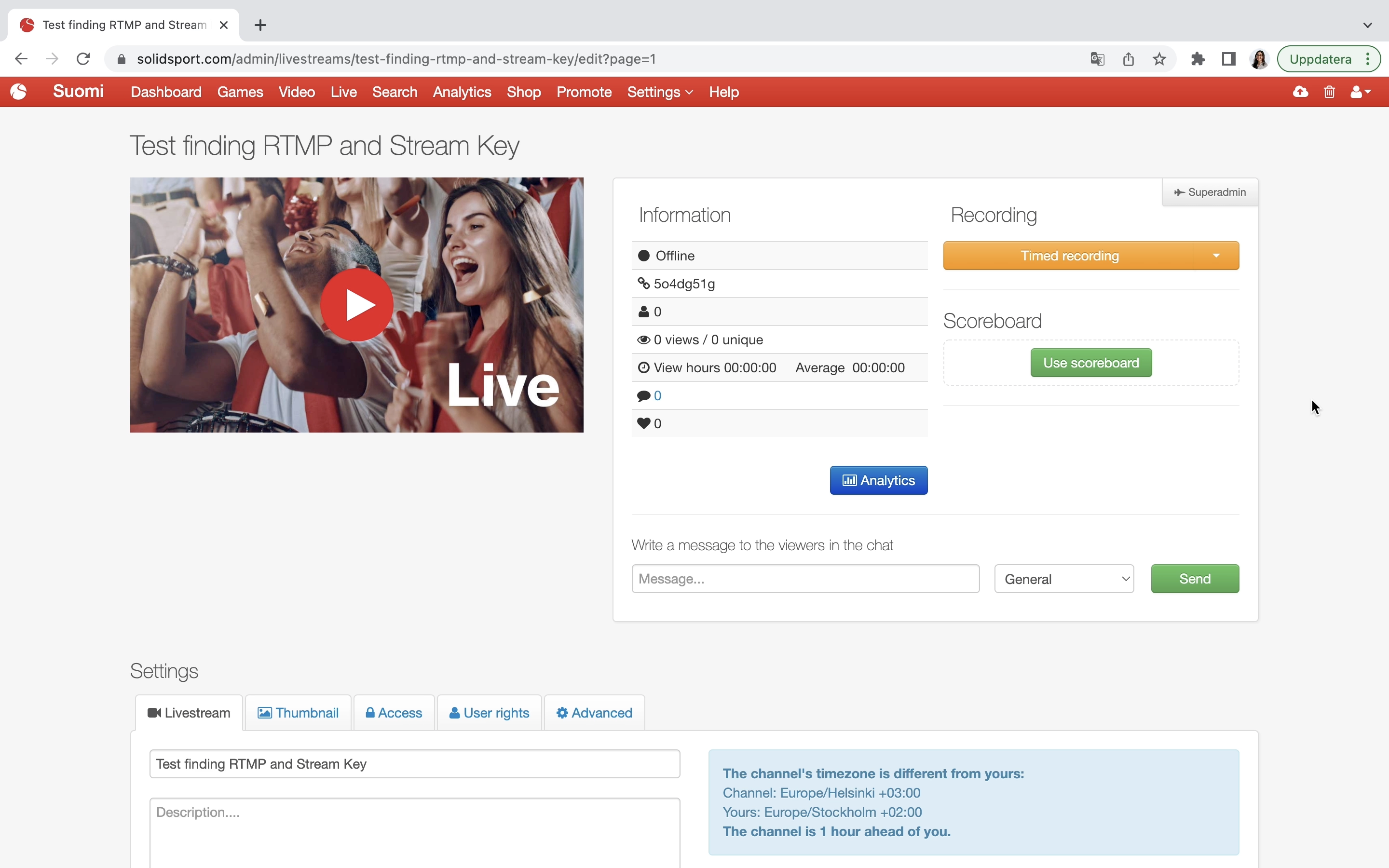Click the Channel: Europe/Helsinki +03:00 text
The width and height of the screenshot is (1389, 868).
[821, 793]
